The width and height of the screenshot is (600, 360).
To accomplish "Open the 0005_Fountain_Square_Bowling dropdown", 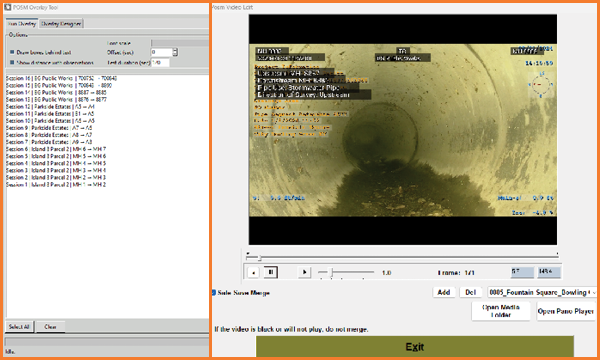I will coord(542,292).
